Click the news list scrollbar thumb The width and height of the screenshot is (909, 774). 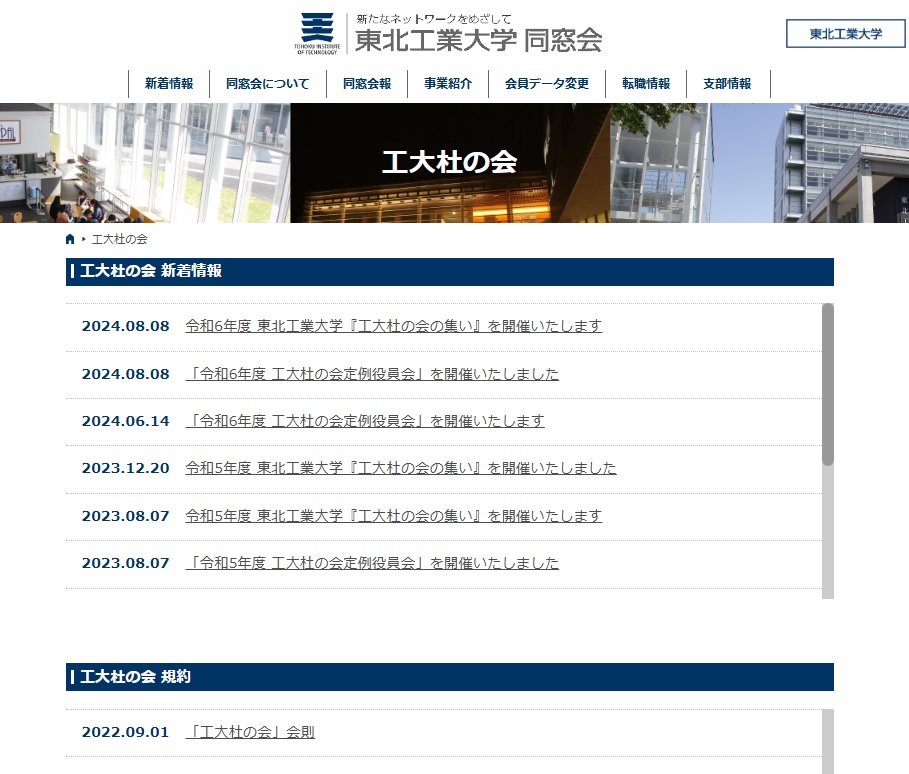[x=828, y=384]
